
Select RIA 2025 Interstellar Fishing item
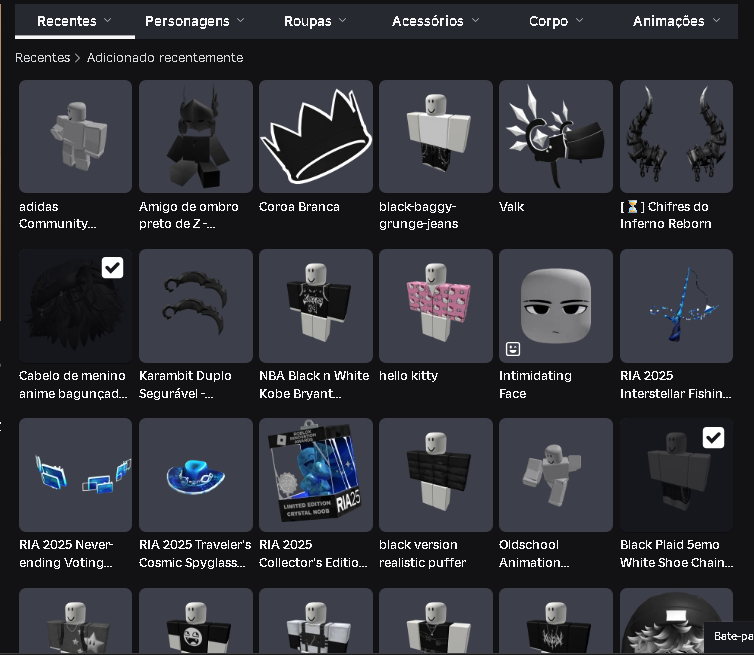[676, 306]
